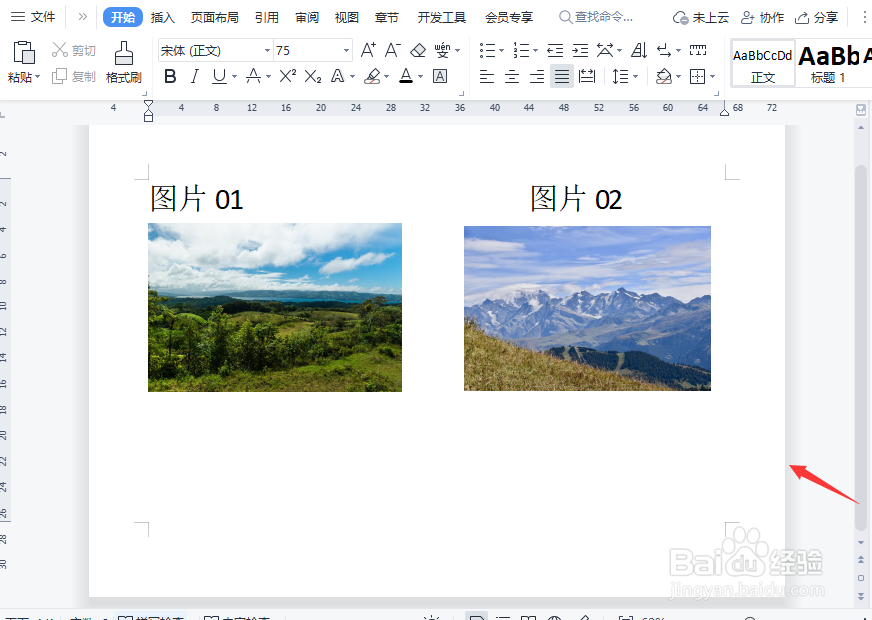Toggle Underline formatting
The image size is (872, 620).
(219, 76)
